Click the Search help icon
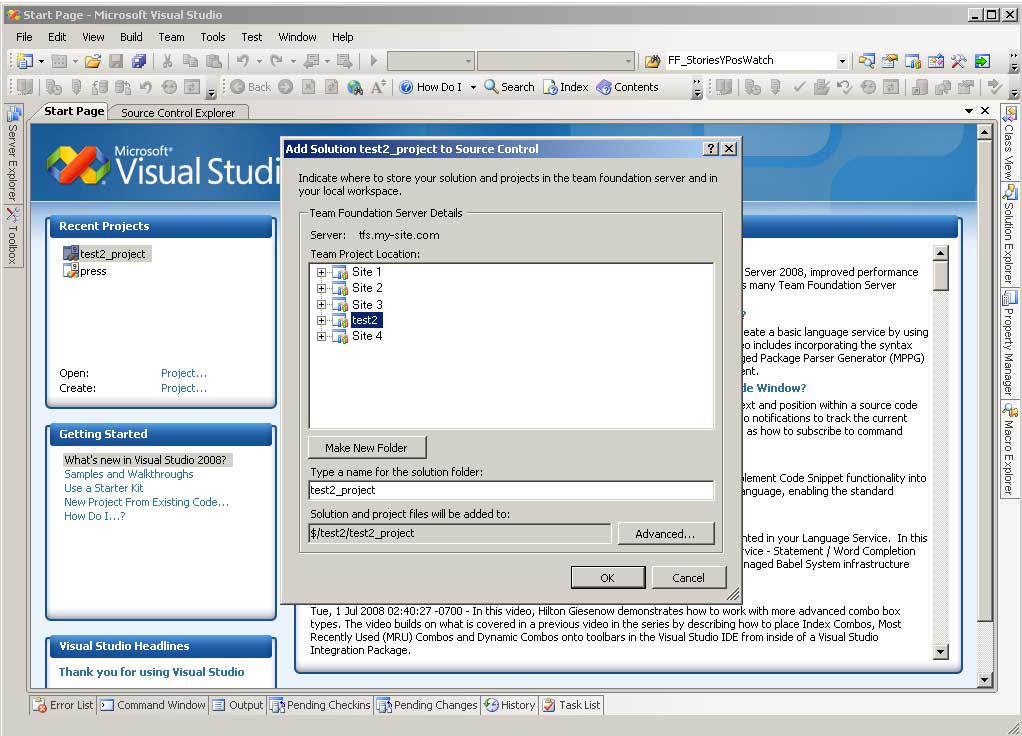Screen dimensions: 1022x736 pyautogui.click(x=509, y=87)
